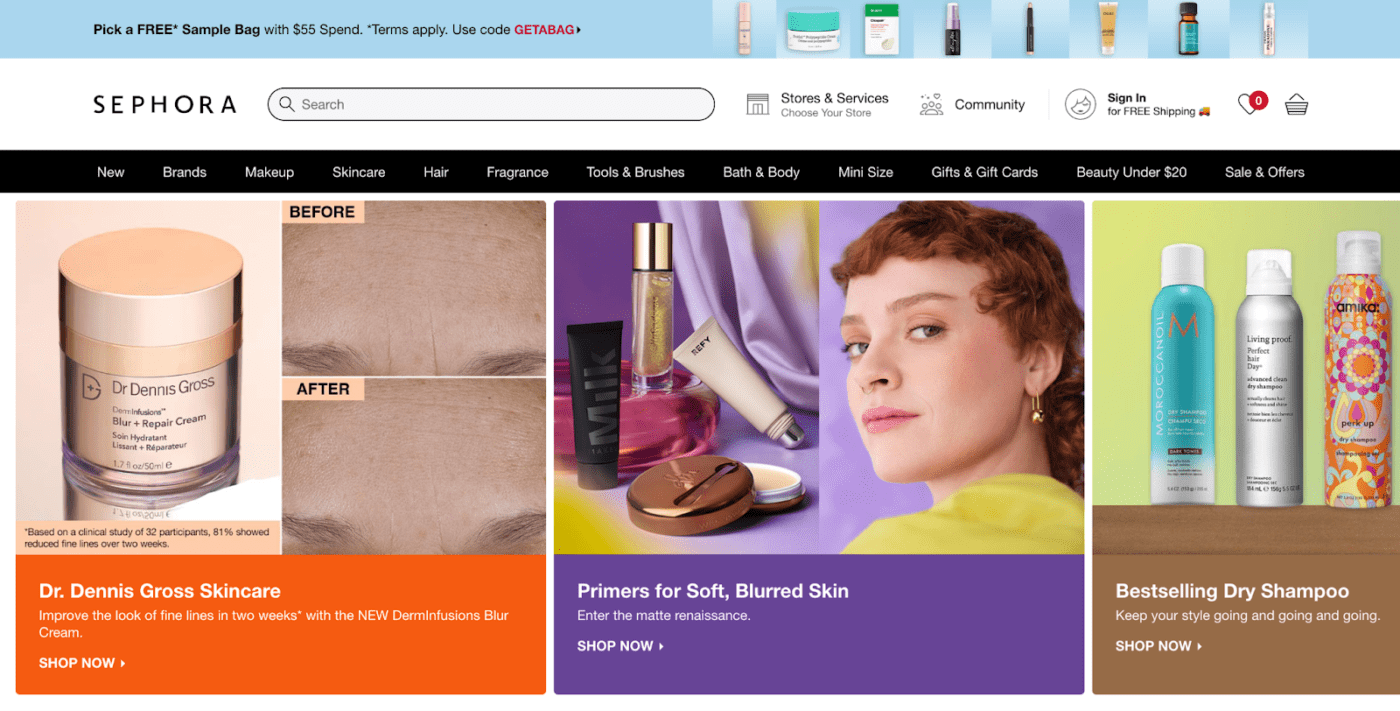Viewport: 1400px width, 711px height.
Task: Click the arrow after GETBAG code
Action: 579,30
